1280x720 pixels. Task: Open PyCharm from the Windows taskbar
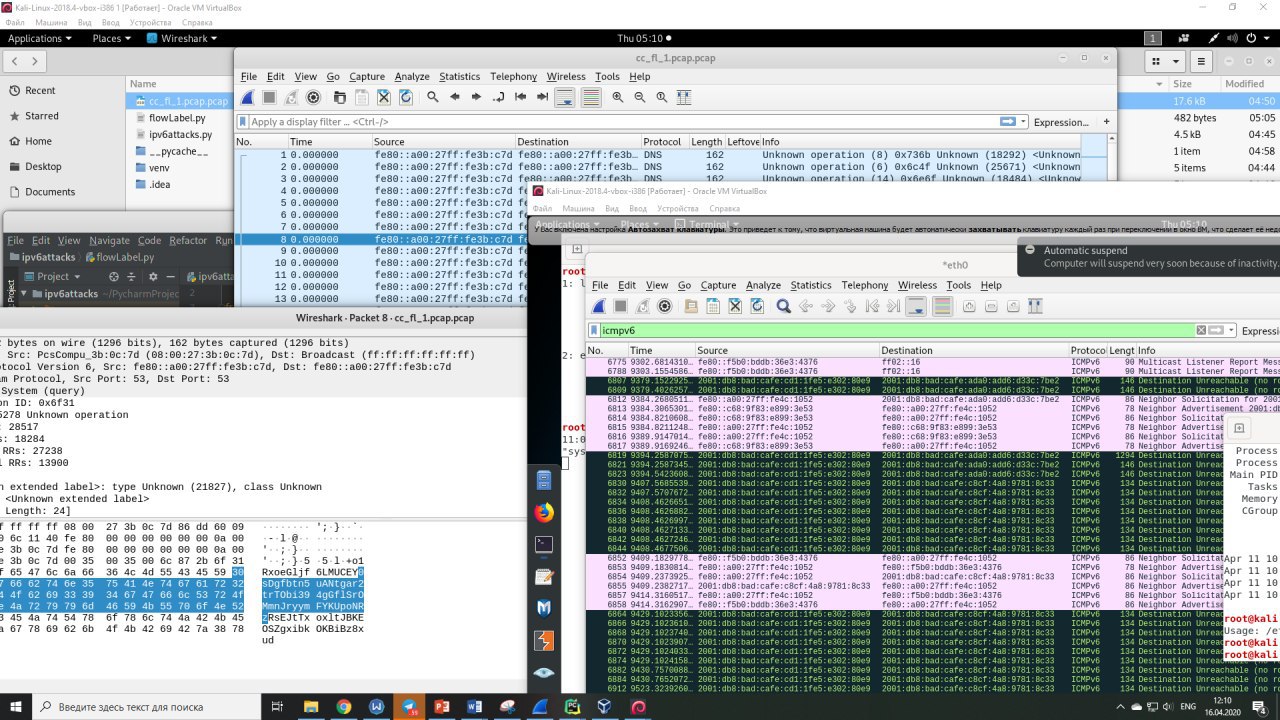pyautogui.click(x=573, y=706)
